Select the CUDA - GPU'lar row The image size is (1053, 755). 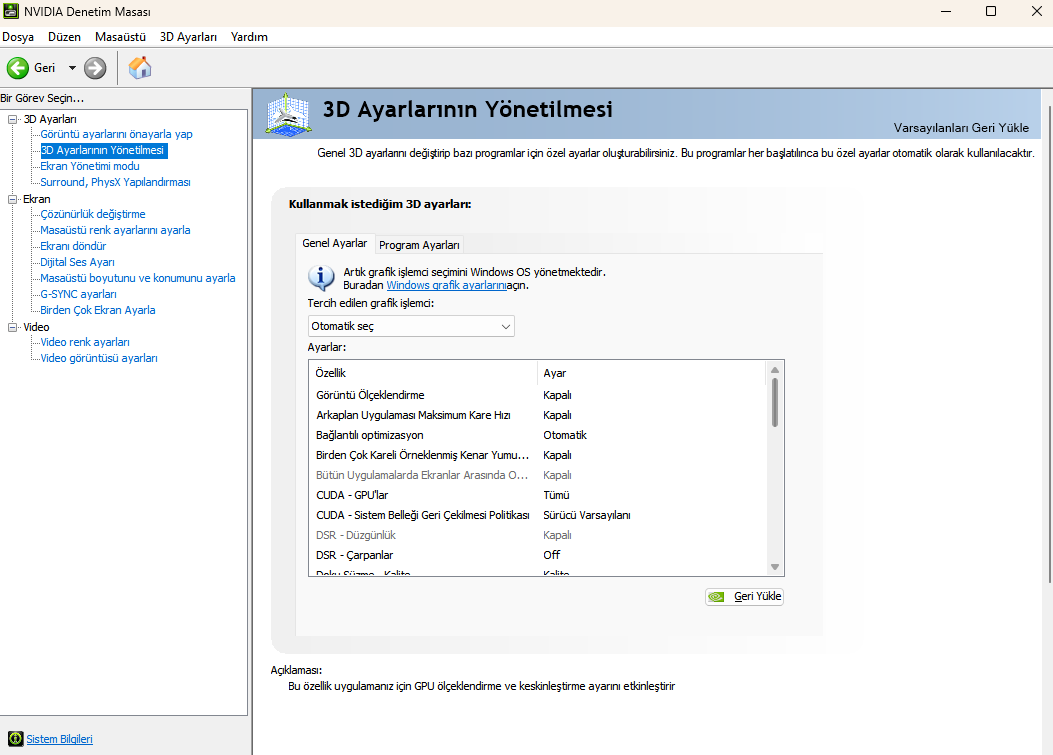coord(539,495)
